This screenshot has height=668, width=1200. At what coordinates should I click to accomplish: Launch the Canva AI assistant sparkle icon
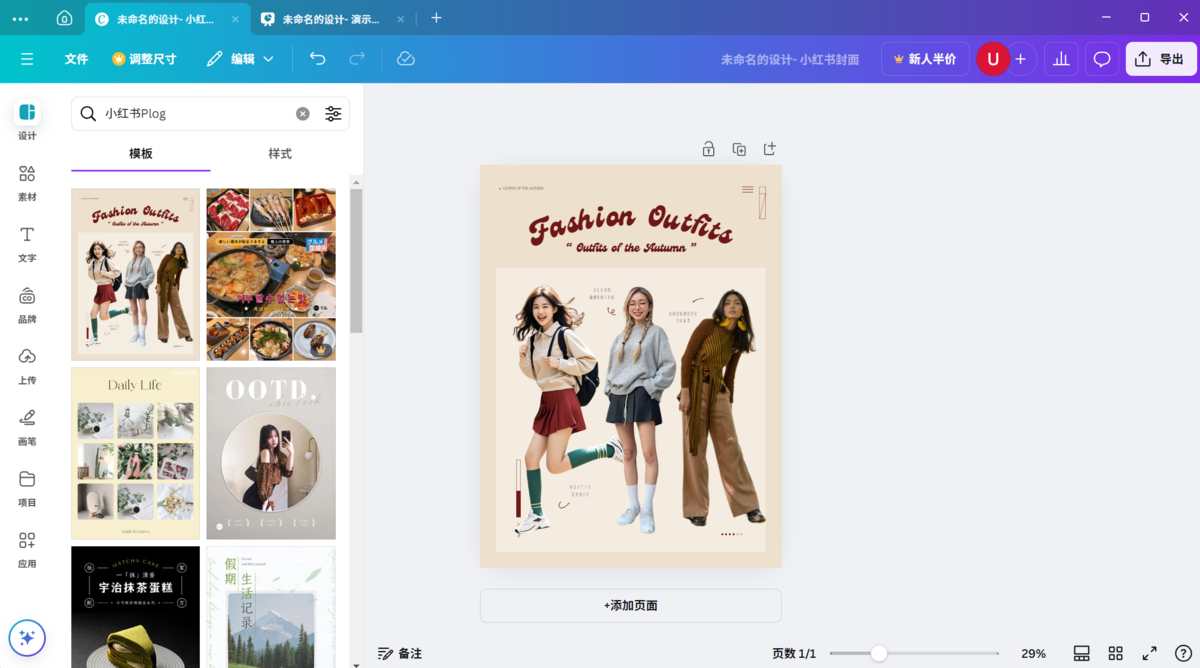point(27,637)
